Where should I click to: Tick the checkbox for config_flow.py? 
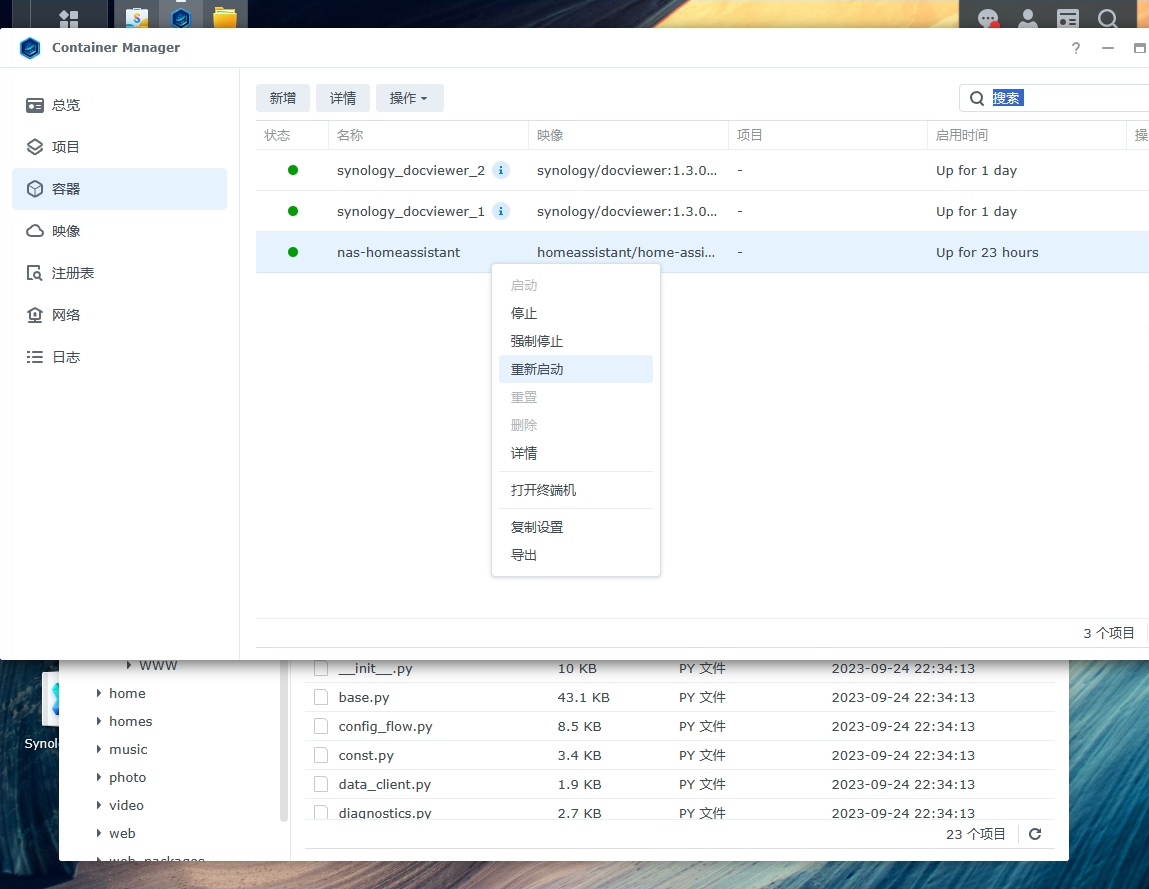321,726
